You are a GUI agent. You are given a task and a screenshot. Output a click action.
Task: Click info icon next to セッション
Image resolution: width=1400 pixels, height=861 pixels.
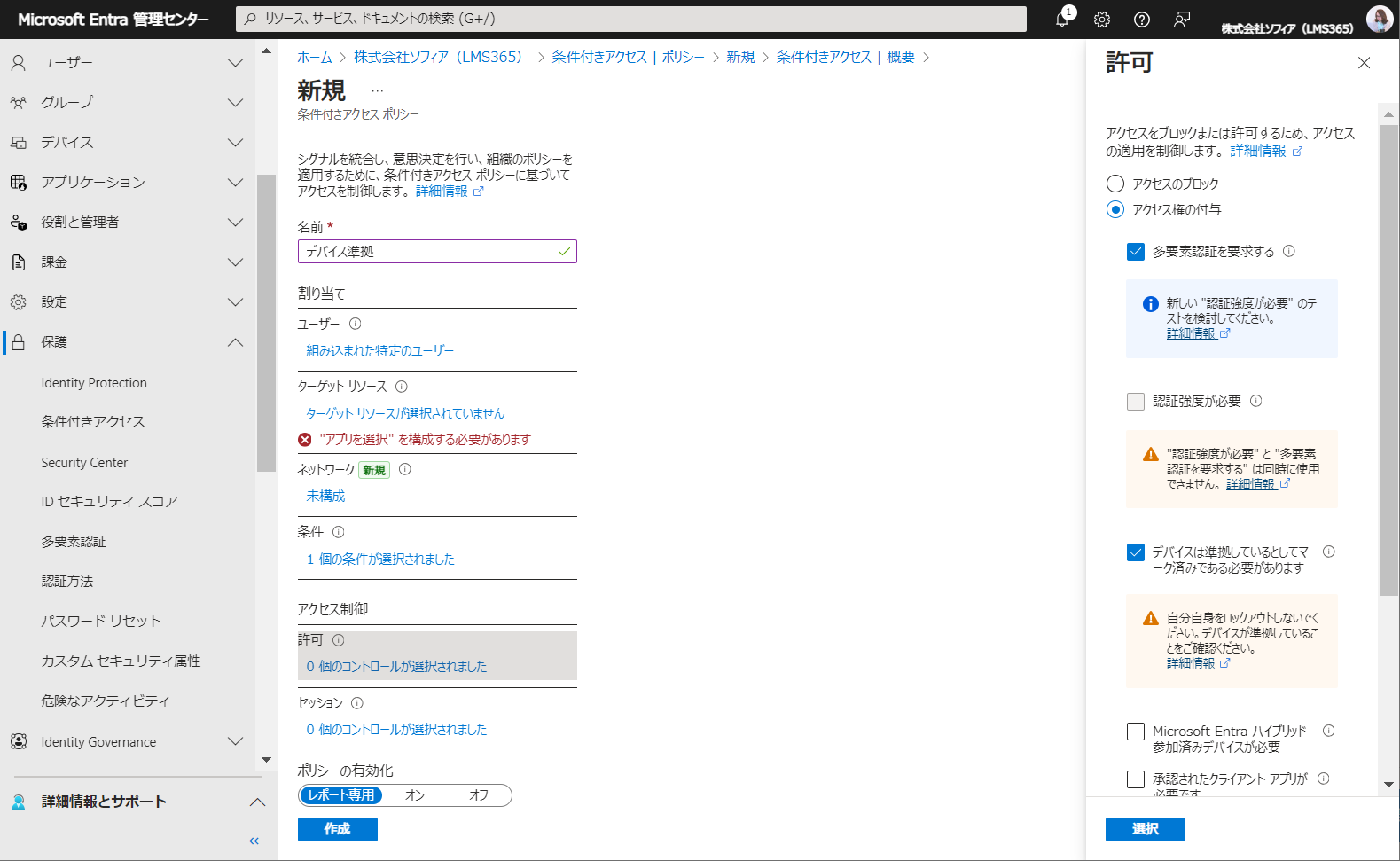[356, 703]
